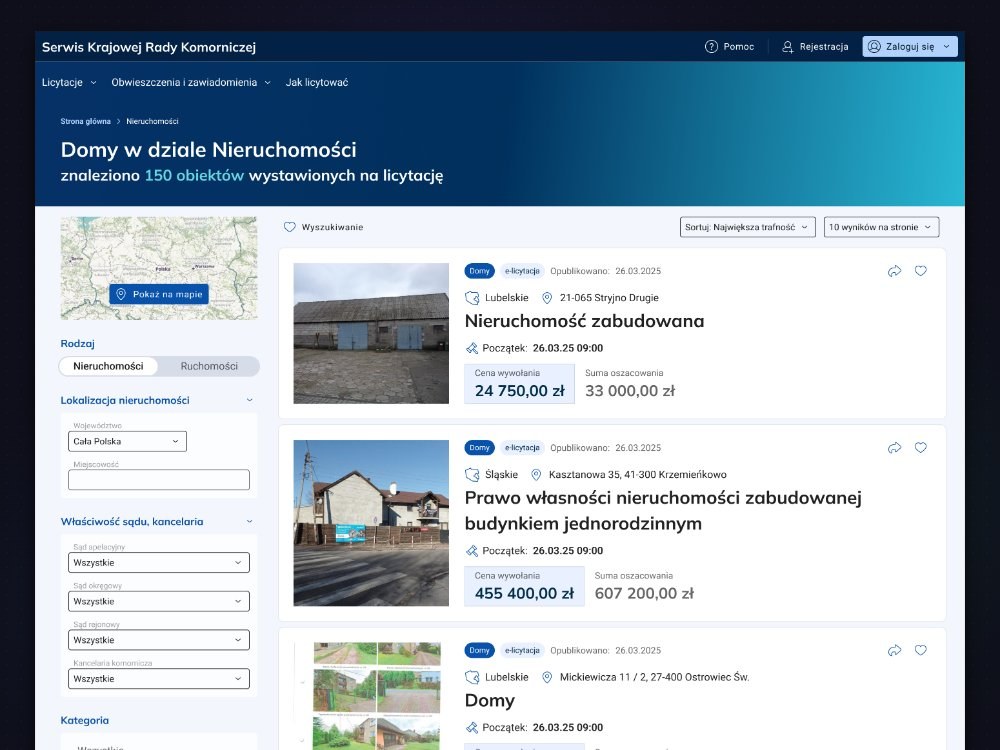The height and width of the screenshot is (750, 1000).
Task: Click Lubelskie region icon on Ostrowiec listing
Action: coord(472,677)
